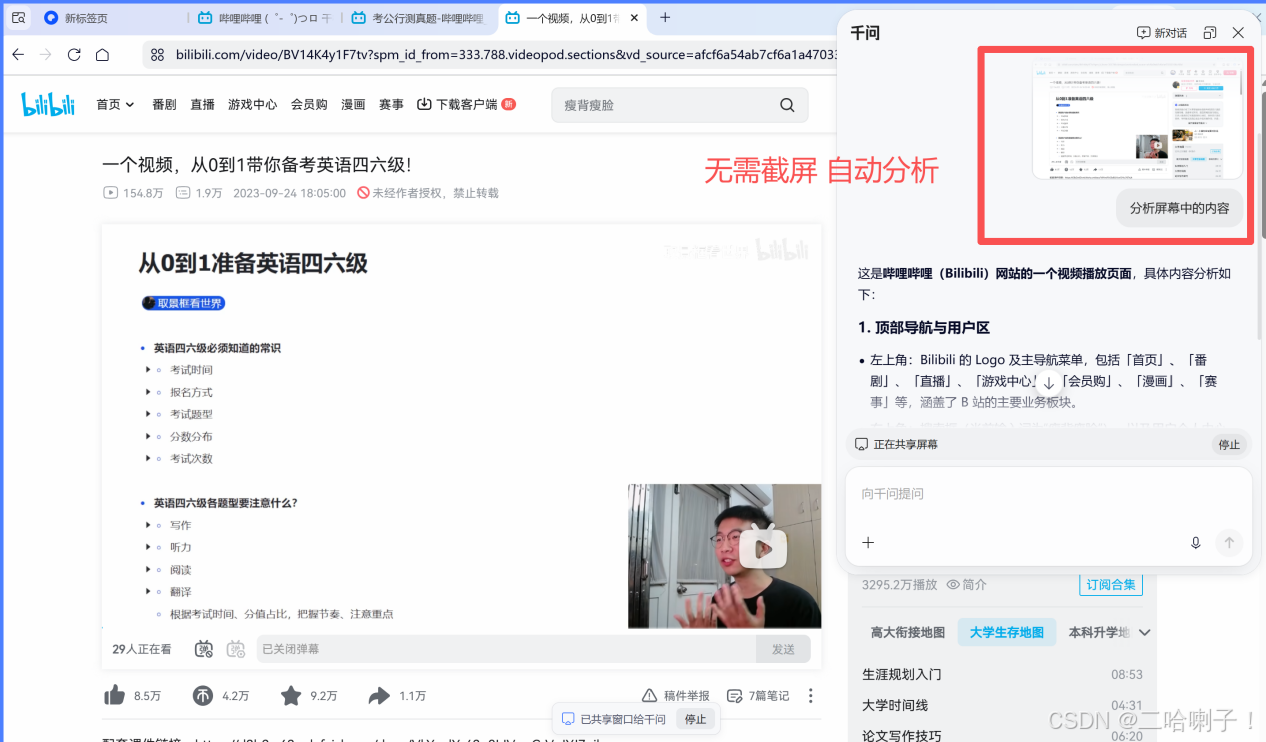Open more options three-dot menu below video

[811, 695]
